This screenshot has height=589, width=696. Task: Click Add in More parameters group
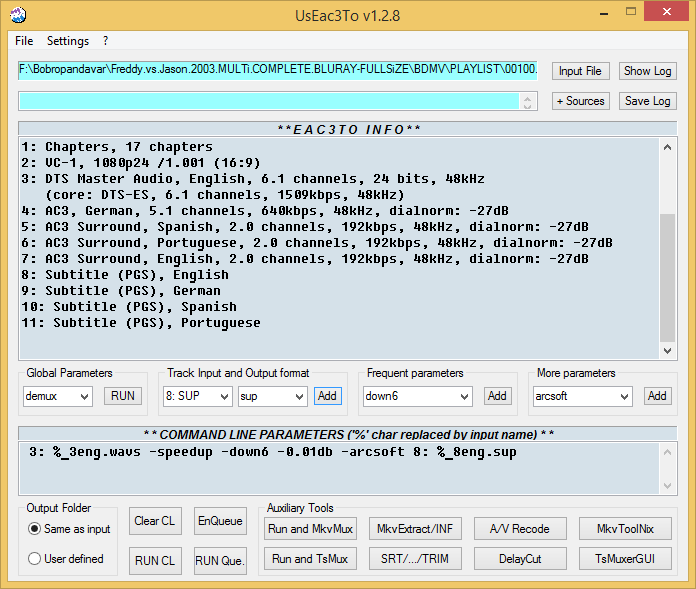(x=657, y=396)
